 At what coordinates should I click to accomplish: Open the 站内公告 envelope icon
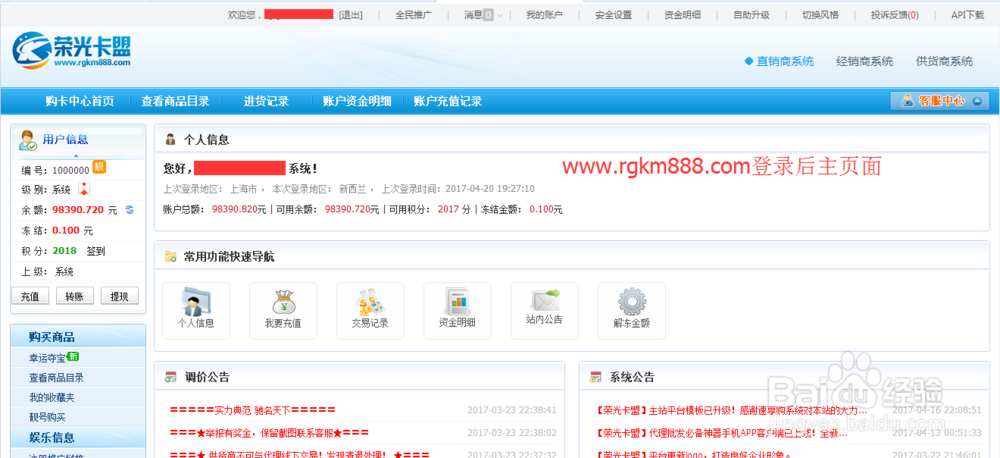pos(545,311)
